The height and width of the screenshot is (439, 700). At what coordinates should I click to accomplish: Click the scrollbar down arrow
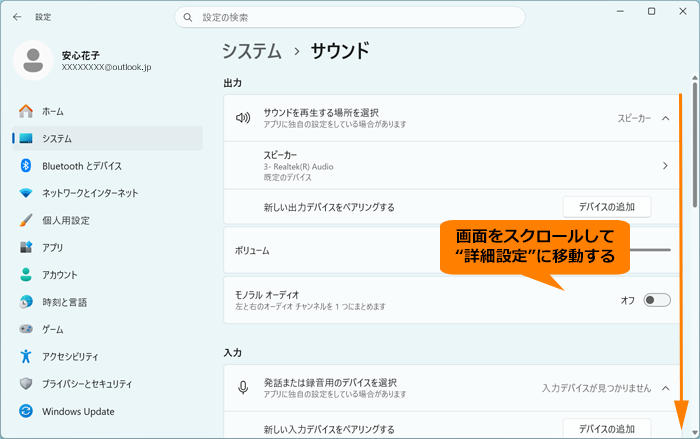pos(695,432)
